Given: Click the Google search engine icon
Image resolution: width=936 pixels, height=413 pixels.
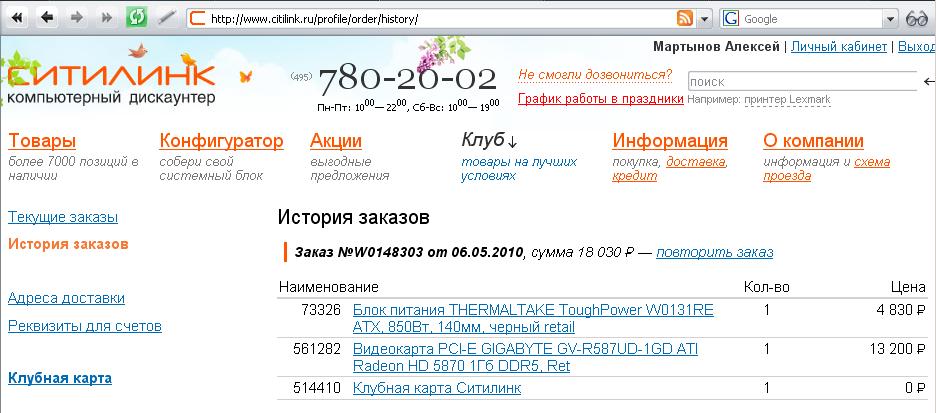Looking at the screenshot, I should point(731,19).
